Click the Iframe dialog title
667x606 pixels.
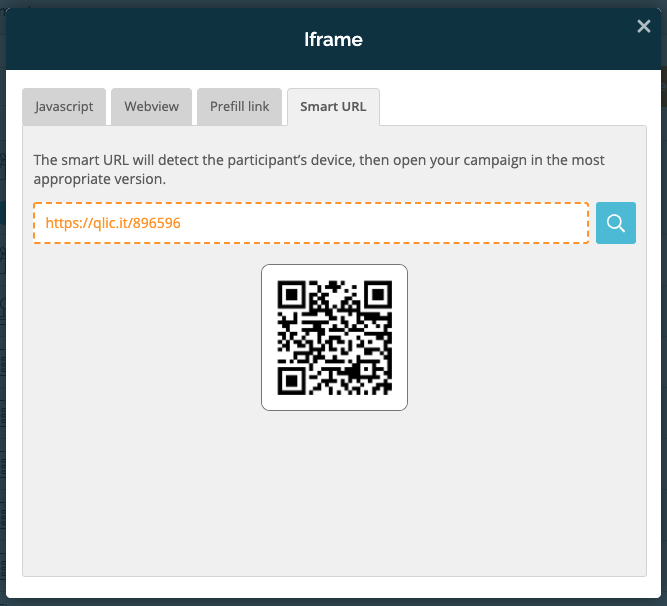(x=333, y=40)
